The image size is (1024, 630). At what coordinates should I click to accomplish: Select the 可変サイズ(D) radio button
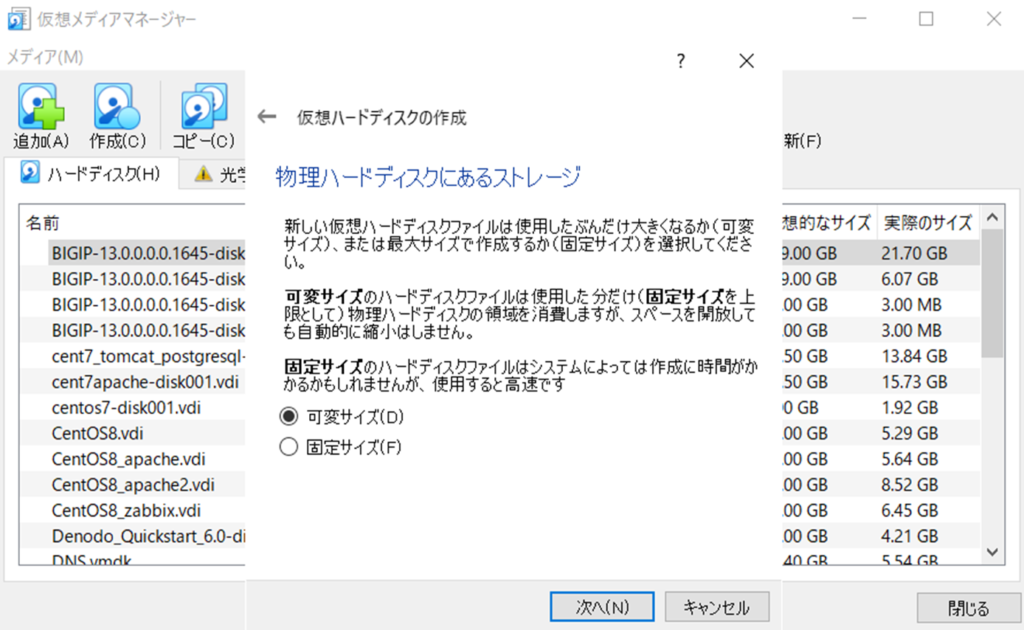click(x=289, y=416)
